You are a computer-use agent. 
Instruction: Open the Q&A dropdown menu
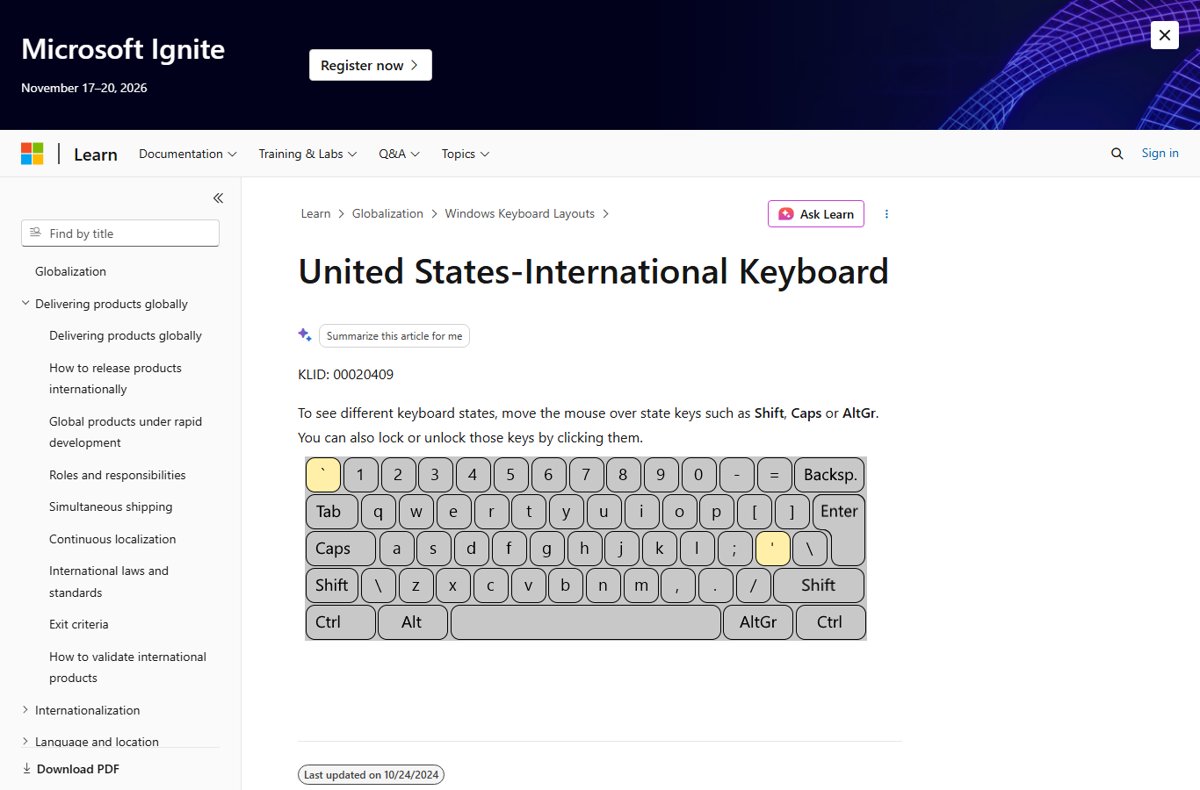tap(399, 154)
